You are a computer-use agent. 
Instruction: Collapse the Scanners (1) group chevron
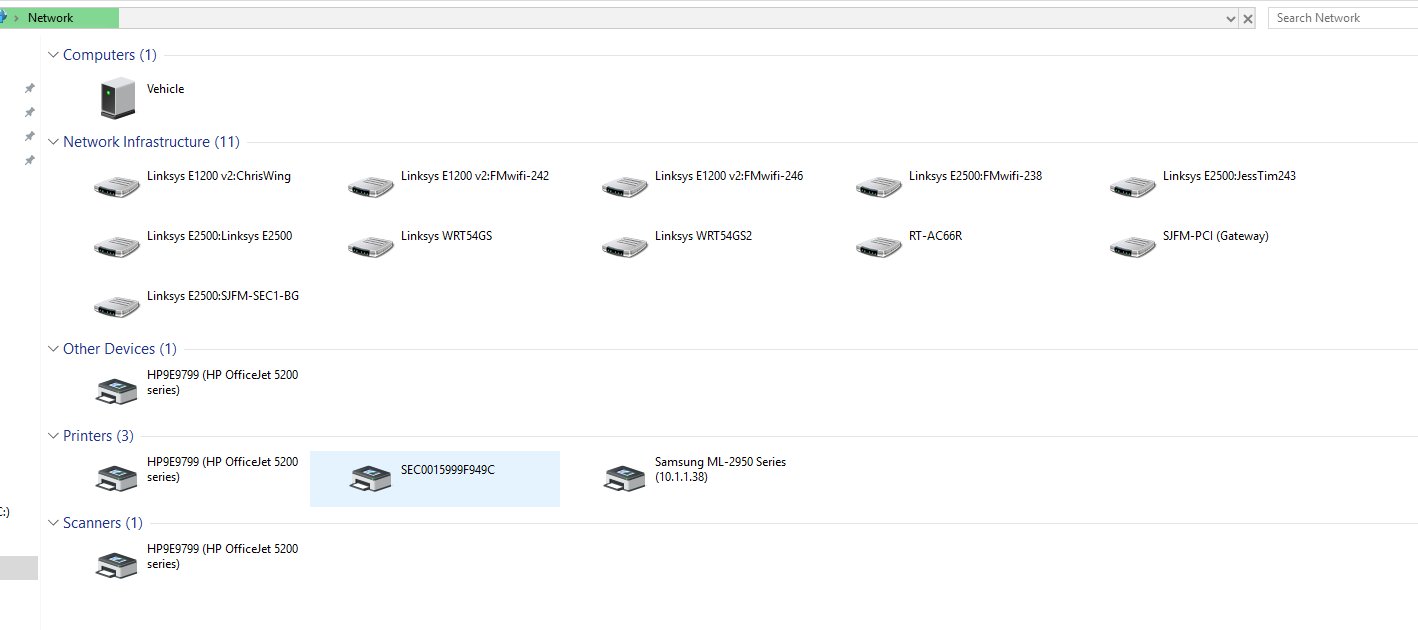click(x=53, y=523)
